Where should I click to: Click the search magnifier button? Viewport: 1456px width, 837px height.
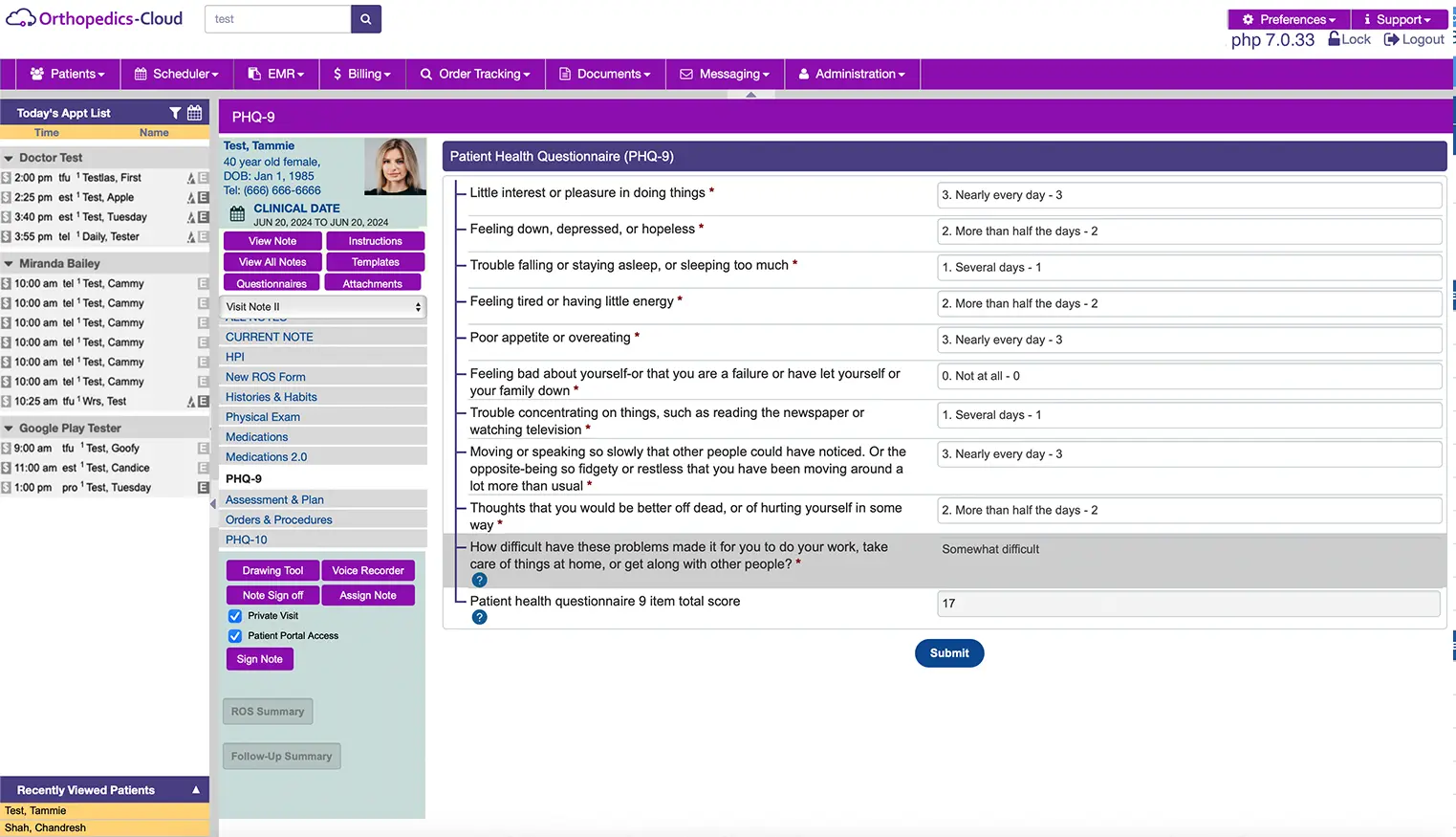[365, 19]
